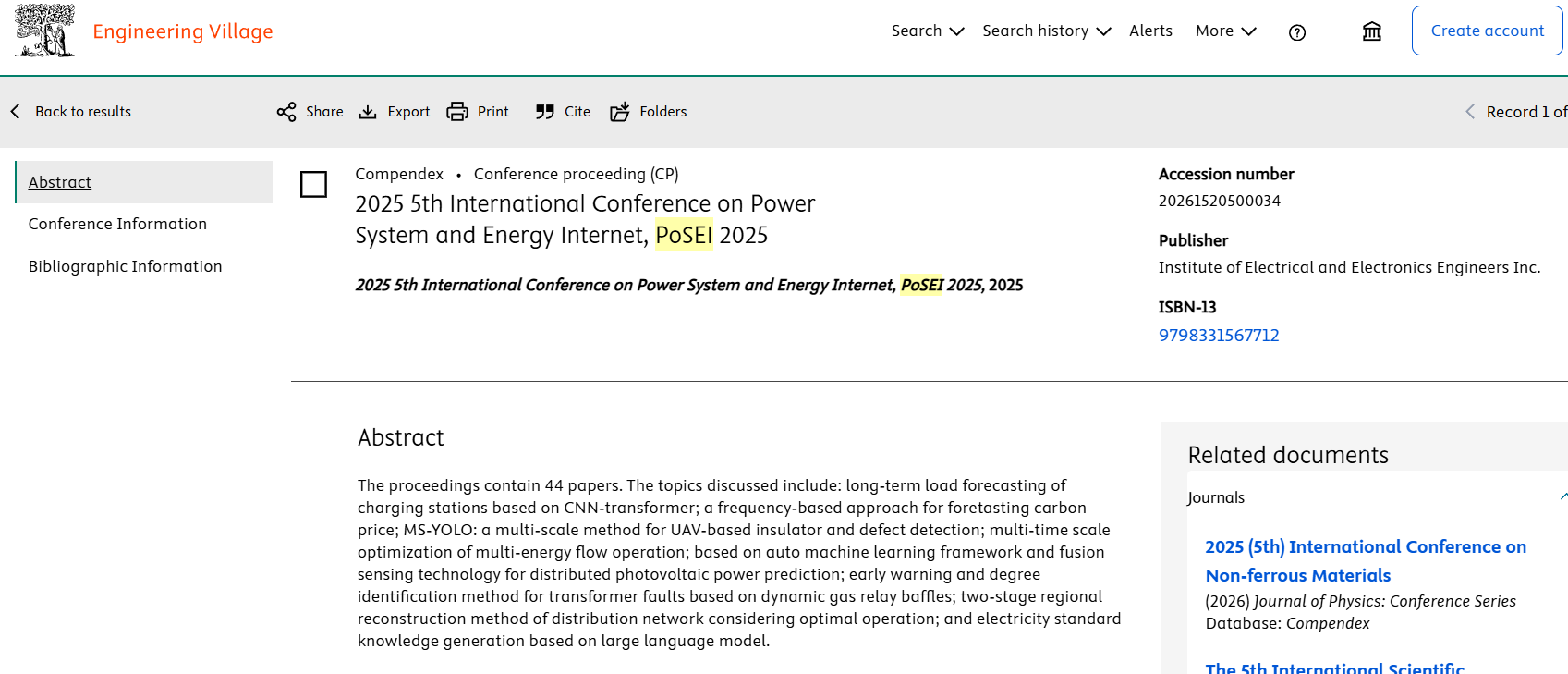Click the Engineering Village tree logo
1568x674 pixels.
(x=44, y=31)
